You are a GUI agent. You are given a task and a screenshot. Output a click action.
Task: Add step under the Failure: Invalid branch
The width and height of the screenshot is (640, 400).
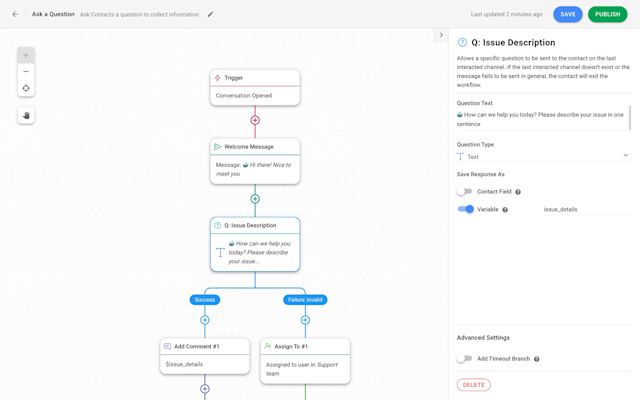click(305, 320)
